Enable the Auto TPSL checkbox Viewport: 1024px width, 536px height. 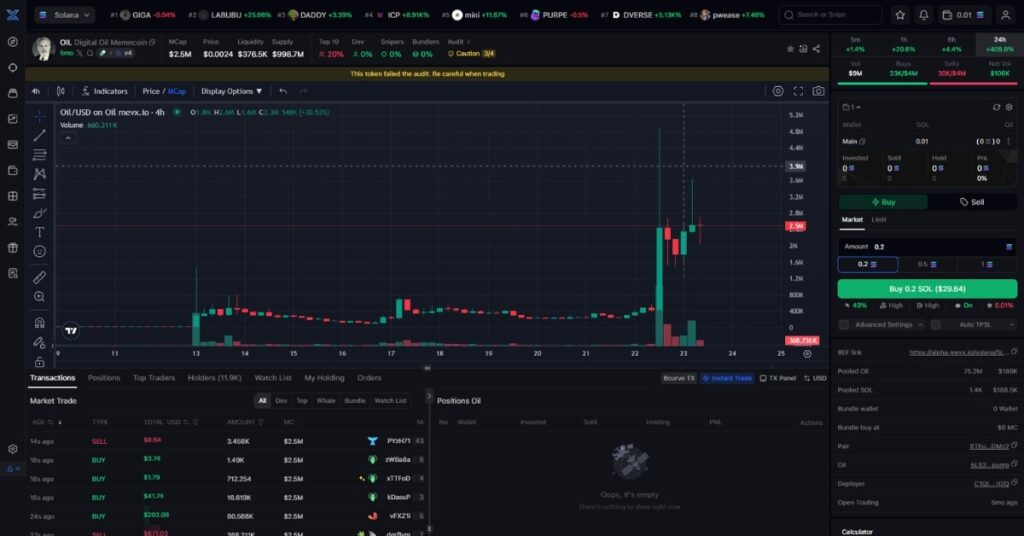click(935, 324)
